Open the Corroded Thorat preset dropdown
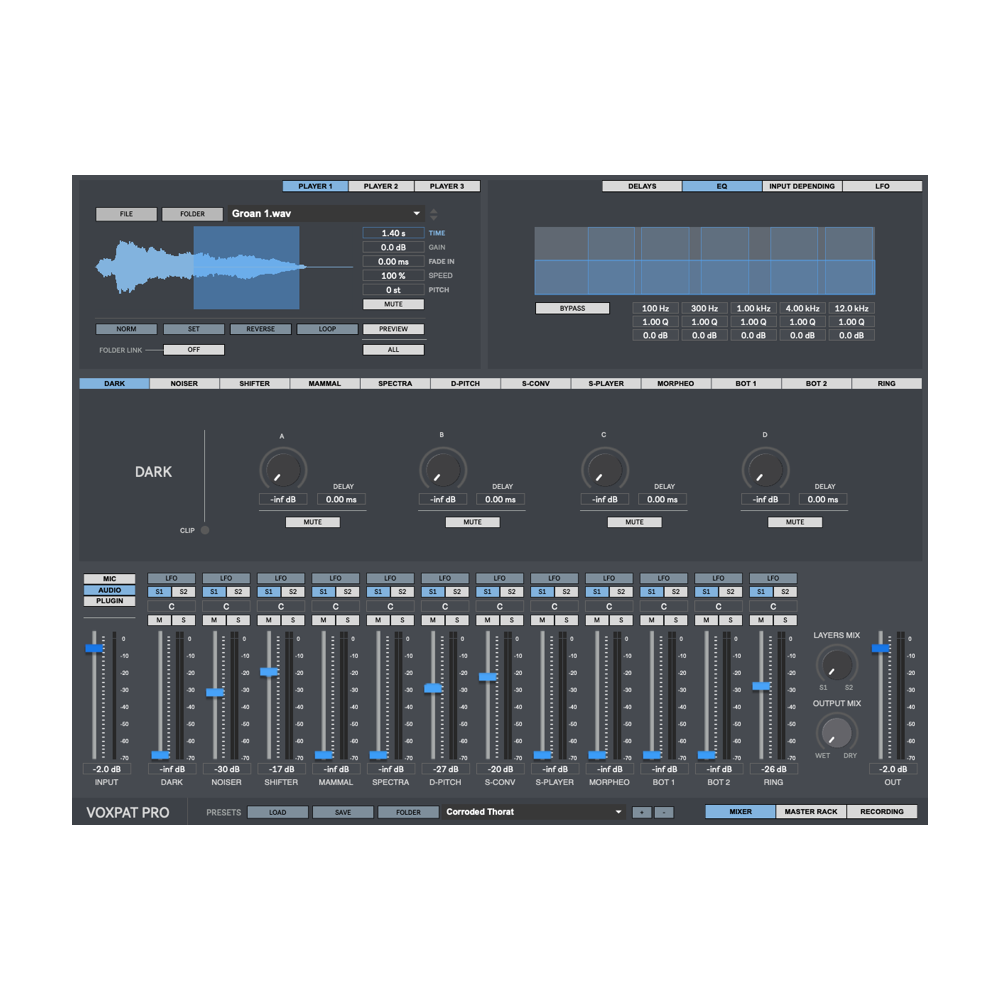The height and width of the screenshot is (1000, 1000). (x=533, y=811)
